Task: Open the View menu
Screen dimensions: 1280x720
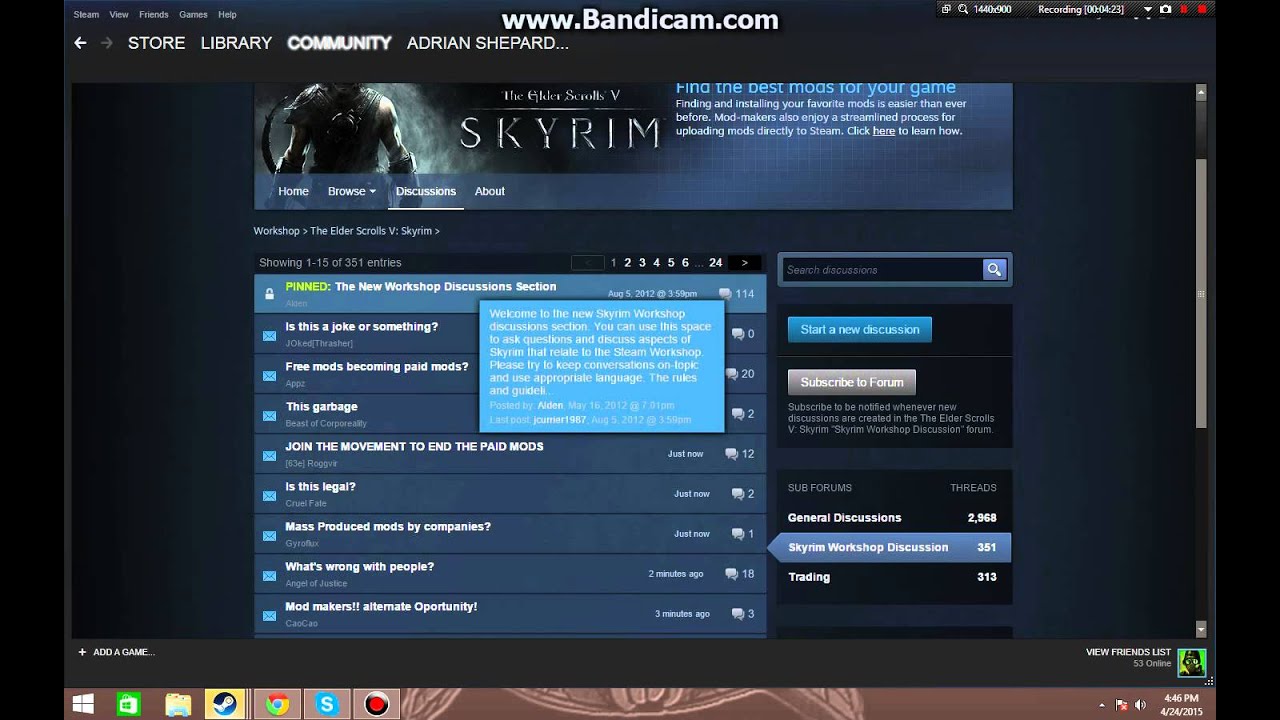Action: 119,15
